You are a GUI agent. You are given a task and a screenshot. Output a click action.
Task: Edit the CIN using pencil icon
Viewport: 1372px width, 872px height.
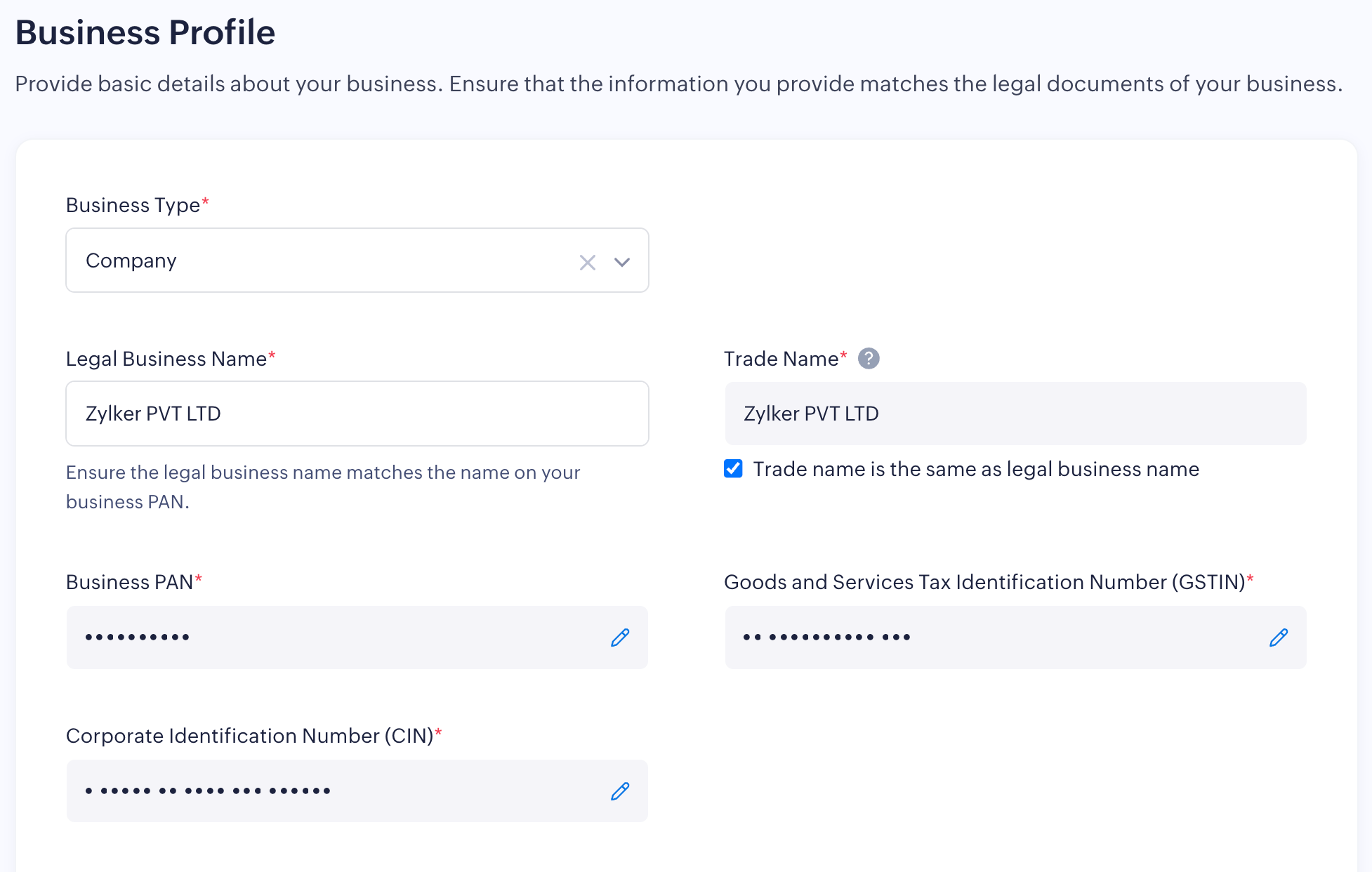click(x=619, y=791)
